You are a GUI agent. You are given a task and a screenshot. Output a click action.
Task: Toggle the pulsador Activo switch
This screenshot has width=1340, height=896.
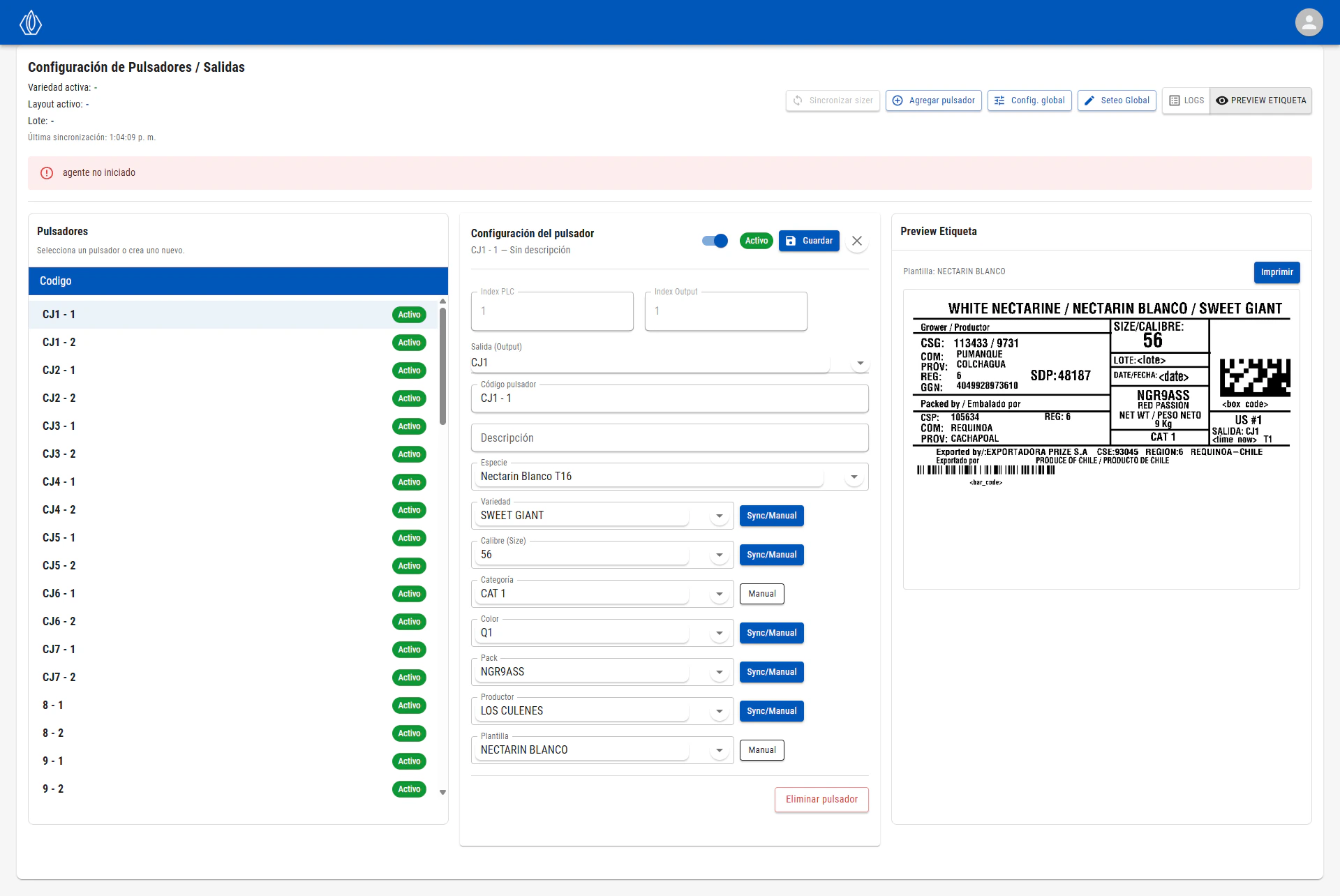pos(715,241)
